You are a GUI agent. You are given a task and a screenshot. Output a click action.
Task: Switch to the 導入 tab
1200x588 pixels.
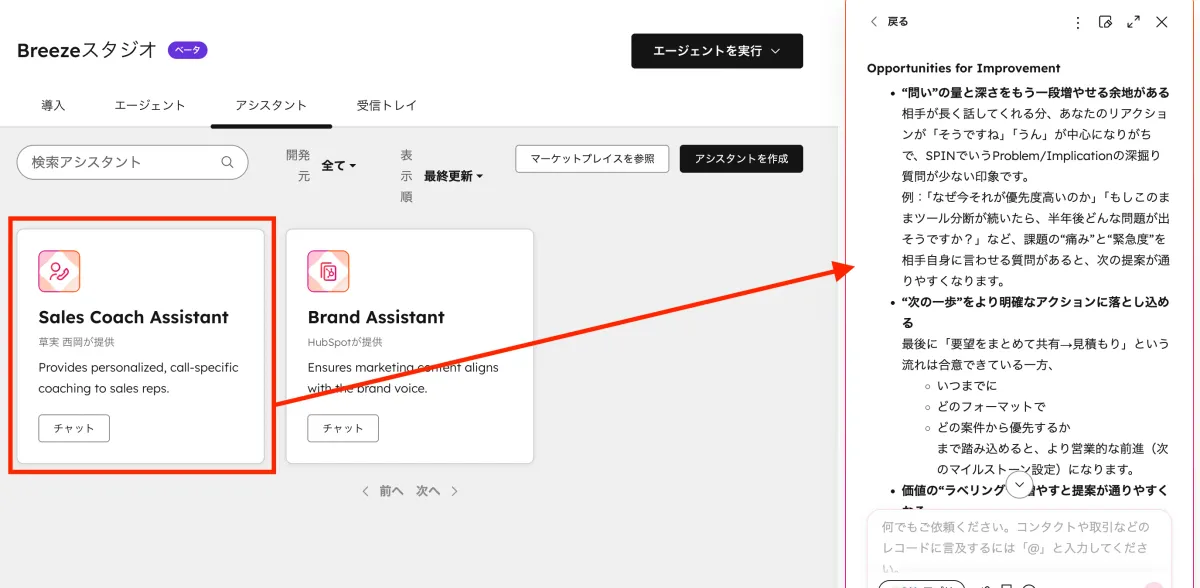[53, 104]
